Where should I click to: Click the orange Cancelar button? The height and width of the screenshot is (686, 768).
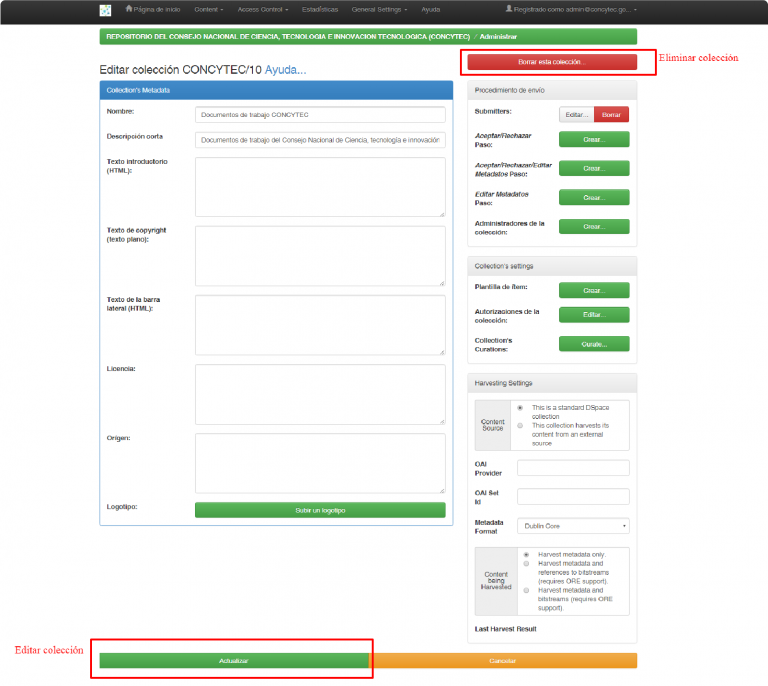pyautogui.click(x=503, y=660)
